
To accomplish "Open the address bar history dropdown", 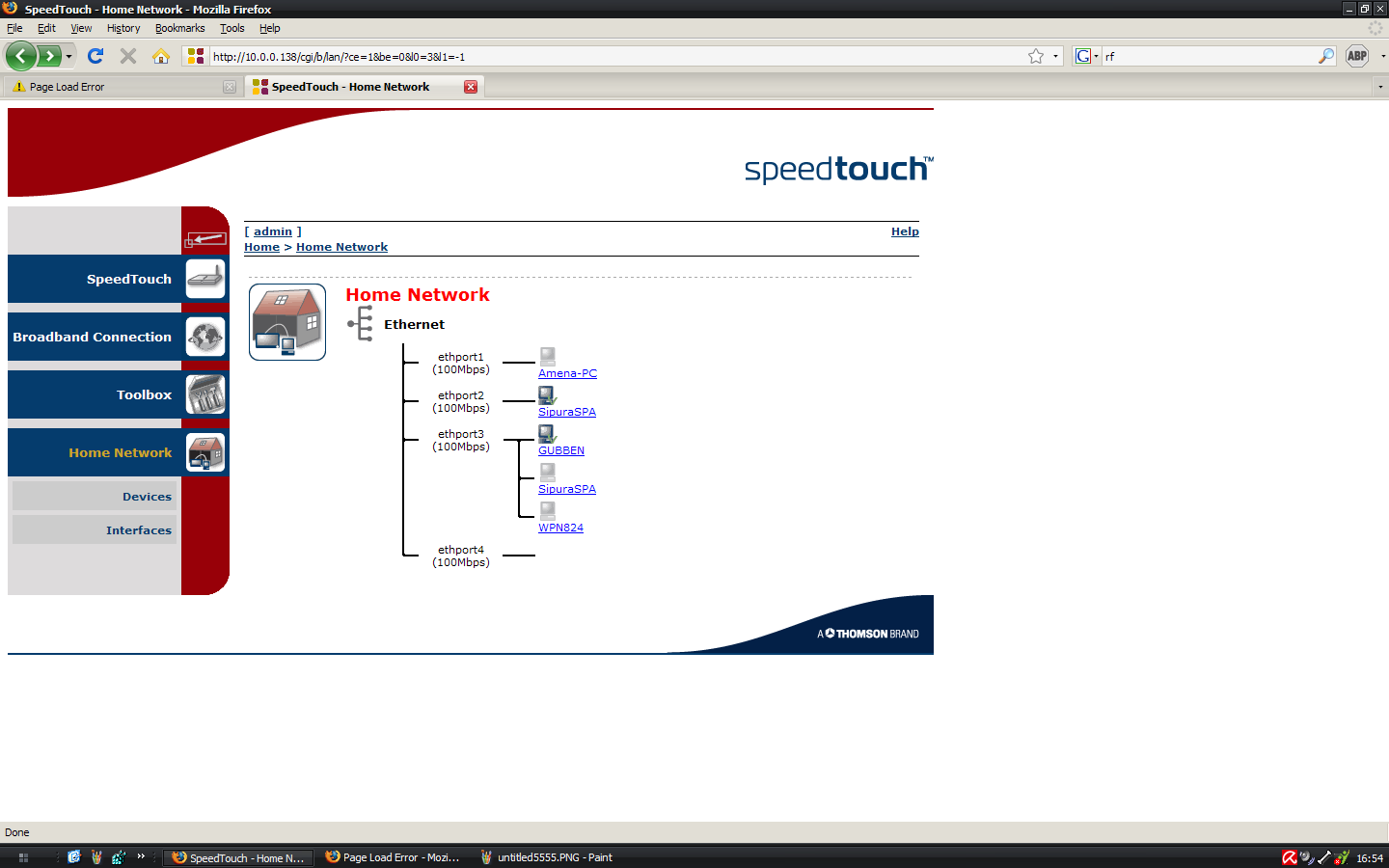I will tap(1055, 56).
